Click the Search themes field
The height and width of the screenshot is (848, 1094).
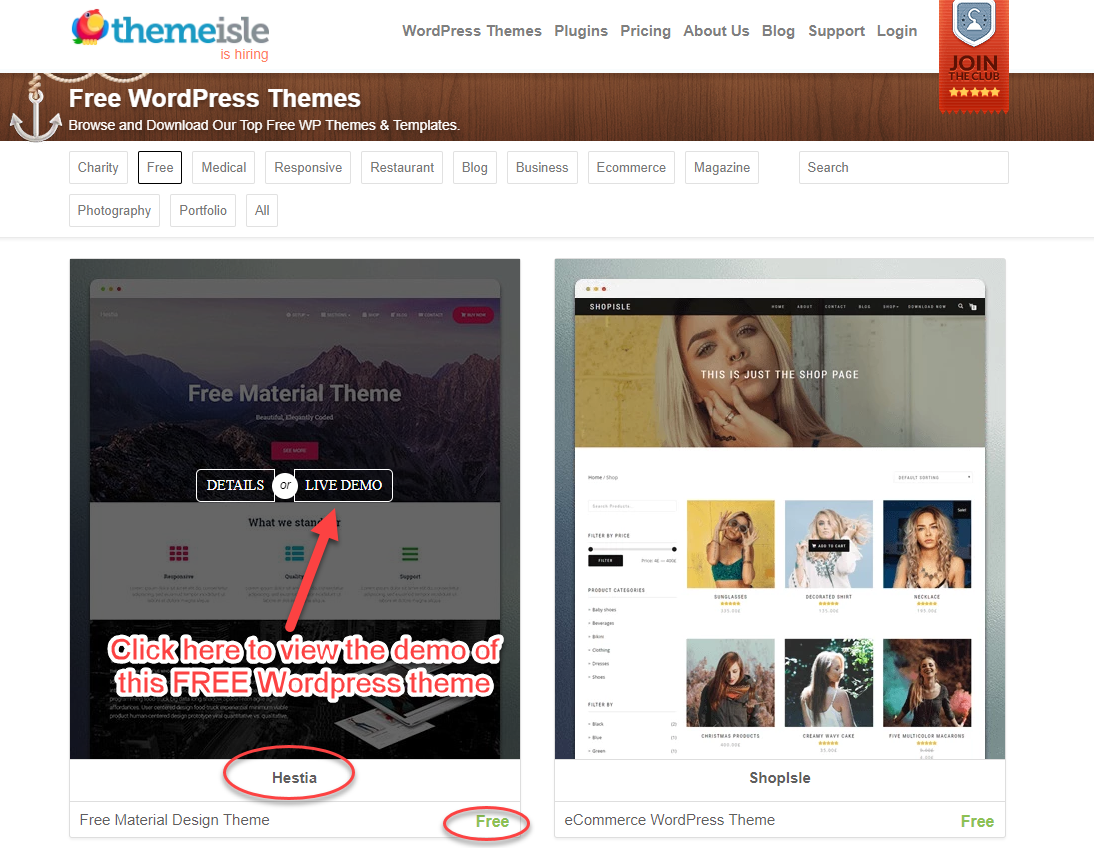click(904, 168)
